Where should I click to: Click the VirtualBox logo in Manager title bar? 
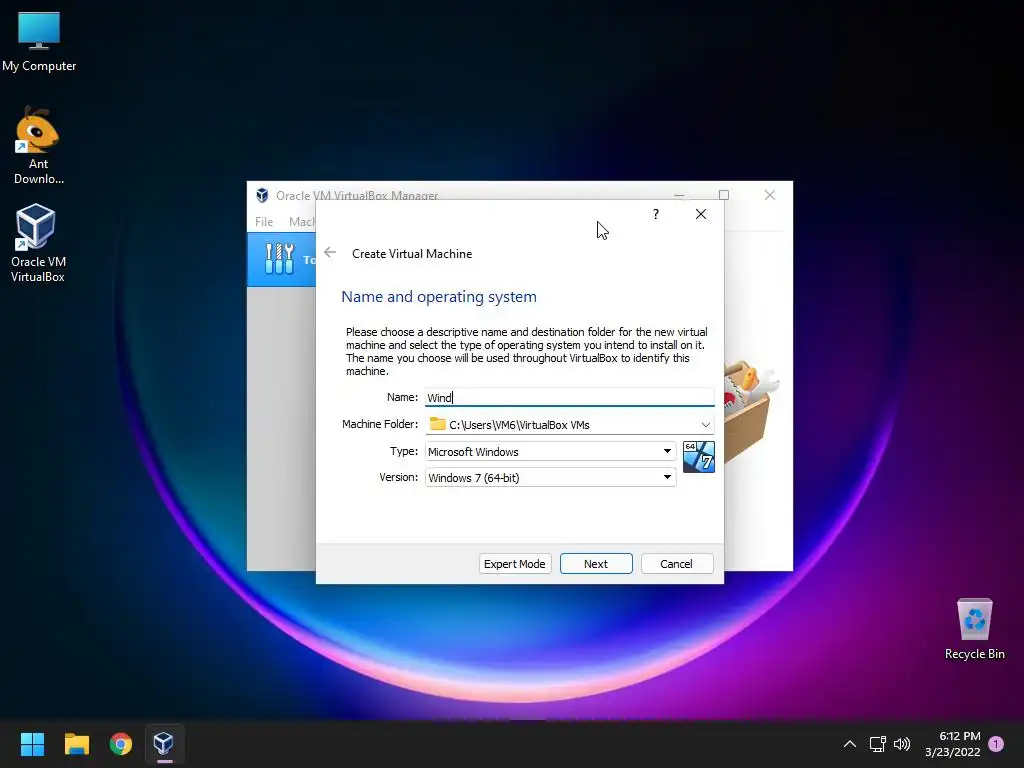pyautogui.click(x=262, y=195)
